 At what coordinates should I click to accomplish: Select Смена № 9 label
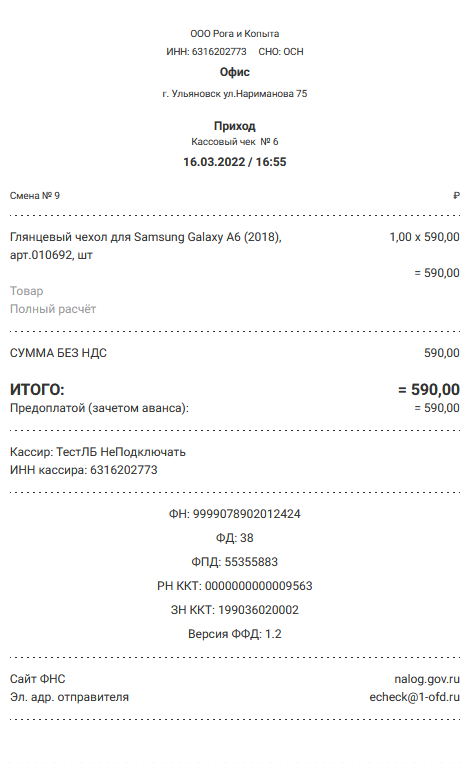[x=35, y=196]
